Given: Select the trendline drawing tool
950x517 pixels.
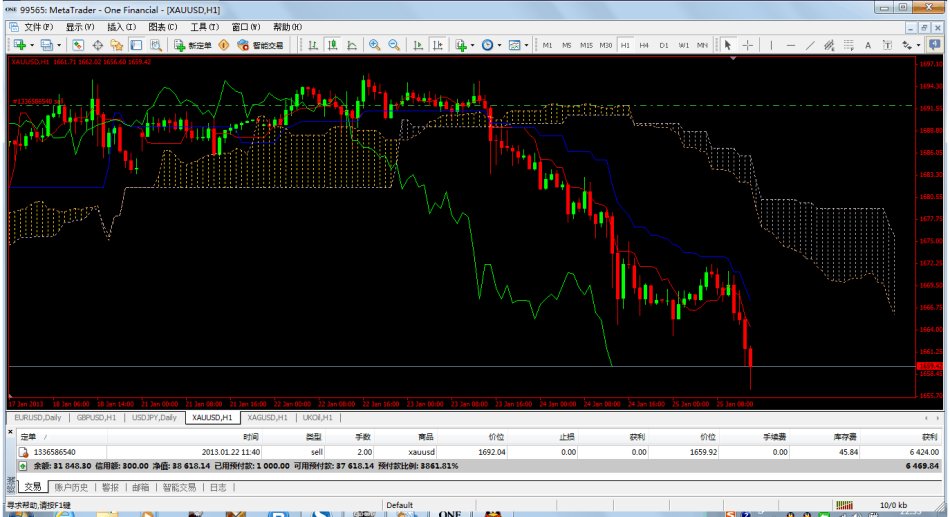Looking at the screenshot, I should 810,45.
